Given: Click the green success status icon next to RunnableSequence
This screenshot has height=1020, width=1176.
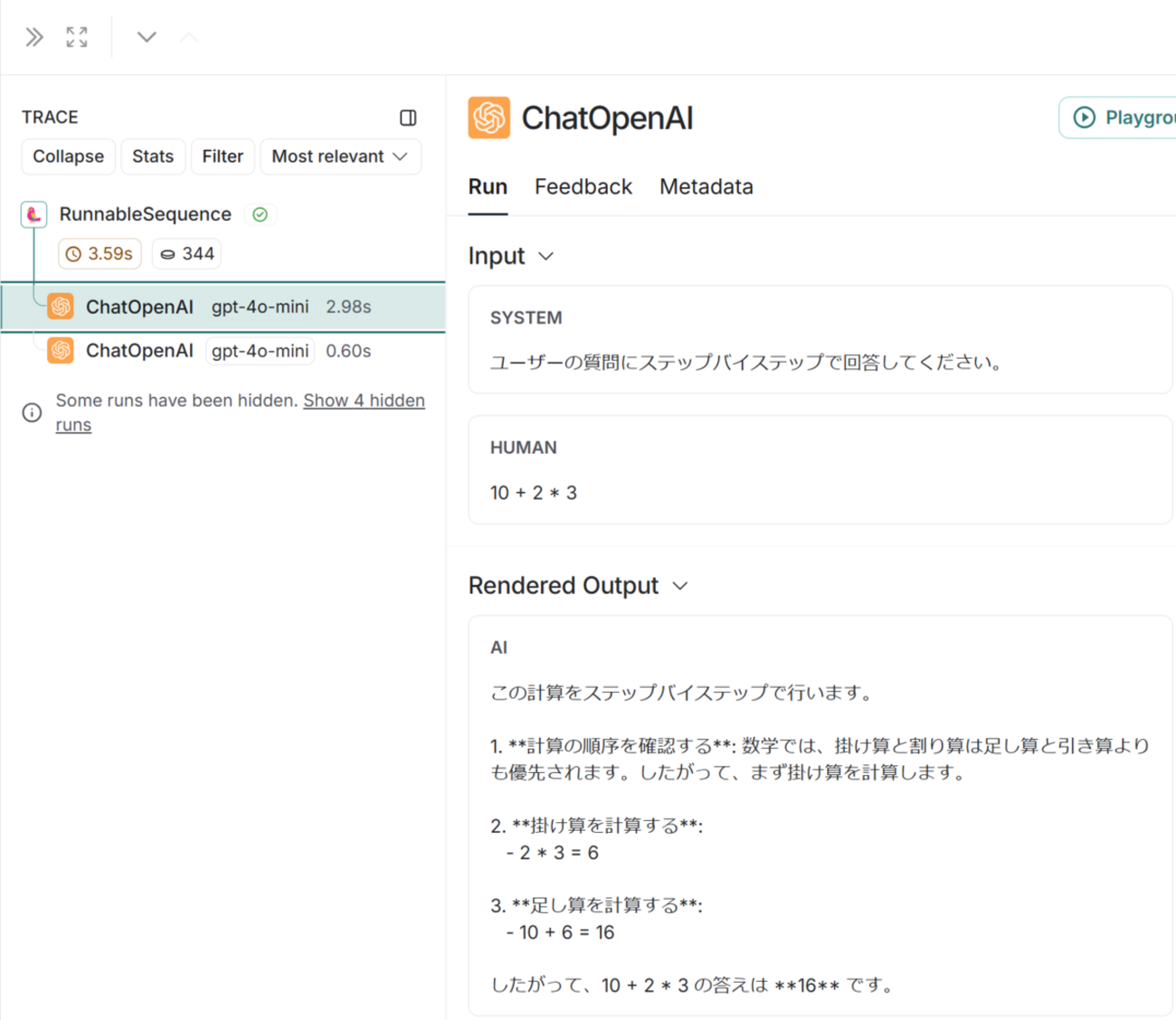Looking at the screenshot, I should 261,214.
